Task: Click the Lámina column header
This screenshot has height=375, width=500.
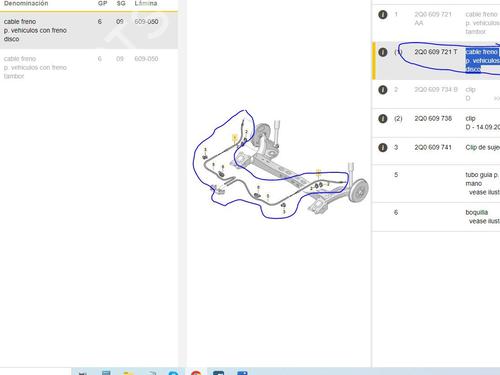Action: click(x=146, y=4)
